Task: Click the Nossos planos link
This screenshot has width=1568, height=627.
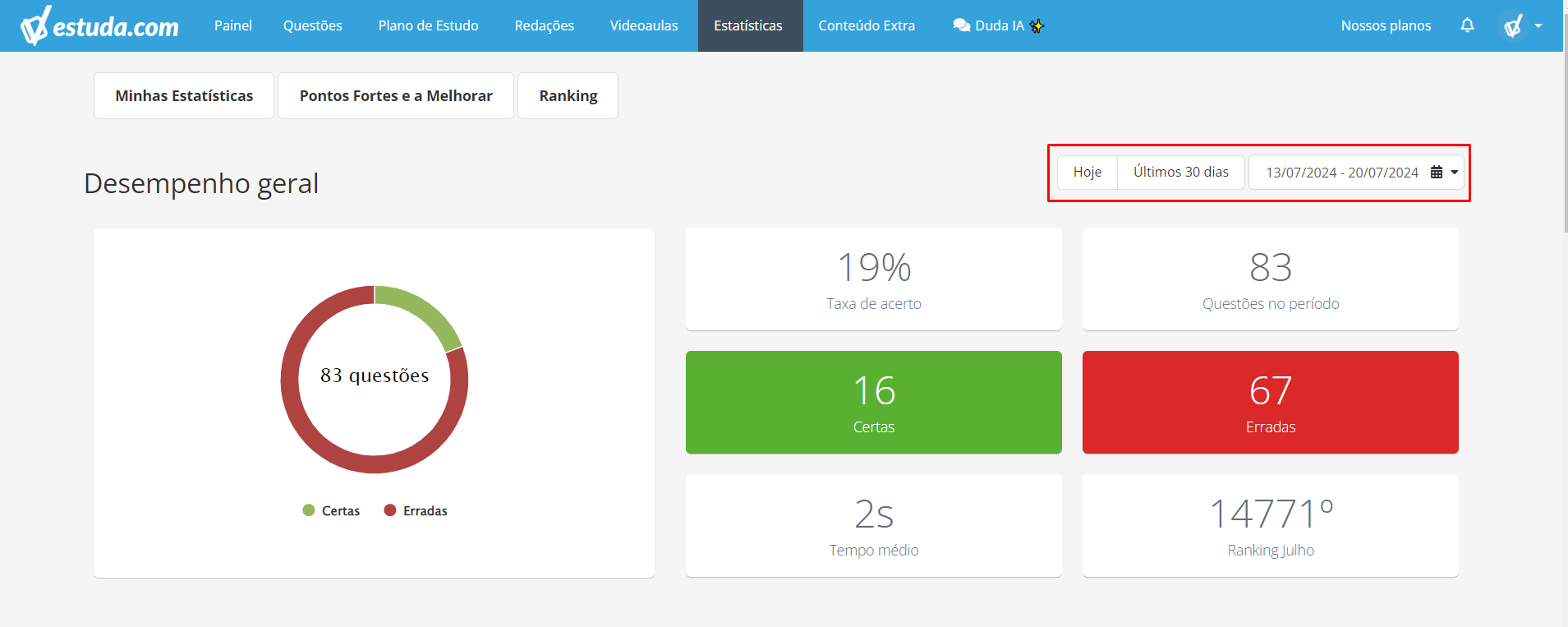Action: (x=1386, y=25)
